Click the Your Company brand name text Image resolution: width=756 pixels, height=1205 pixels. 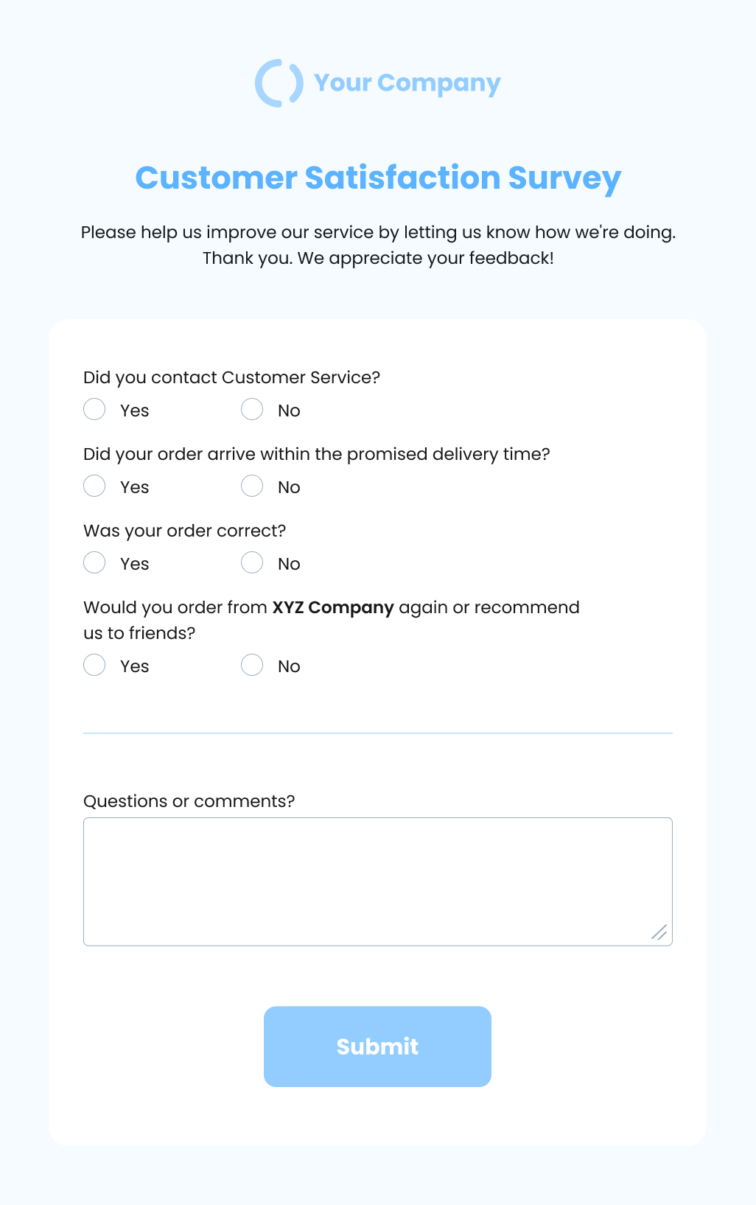407,83
